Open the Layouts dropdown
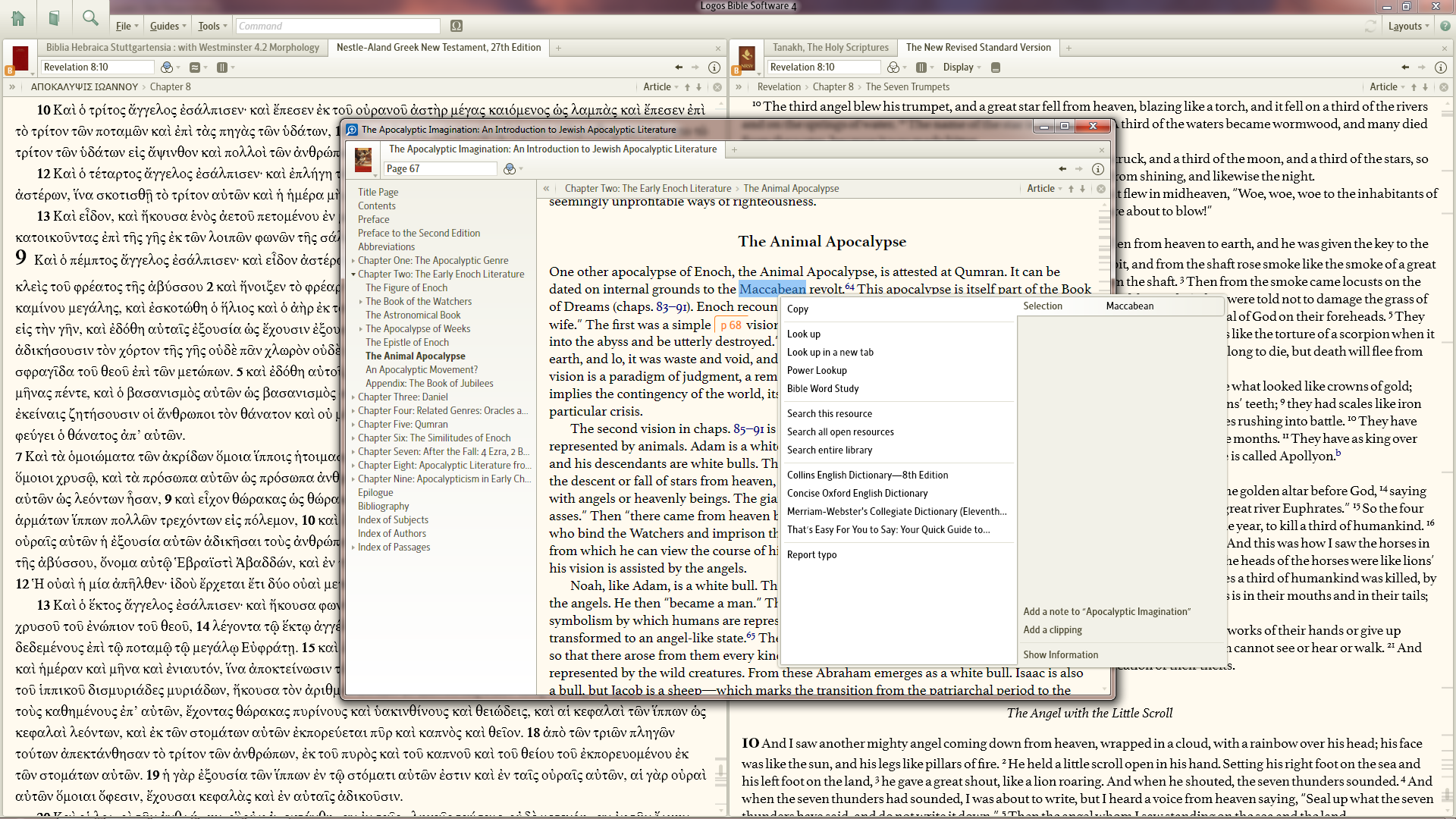The width and height of the screenshot is (1456, 819). coord(1408,26)
